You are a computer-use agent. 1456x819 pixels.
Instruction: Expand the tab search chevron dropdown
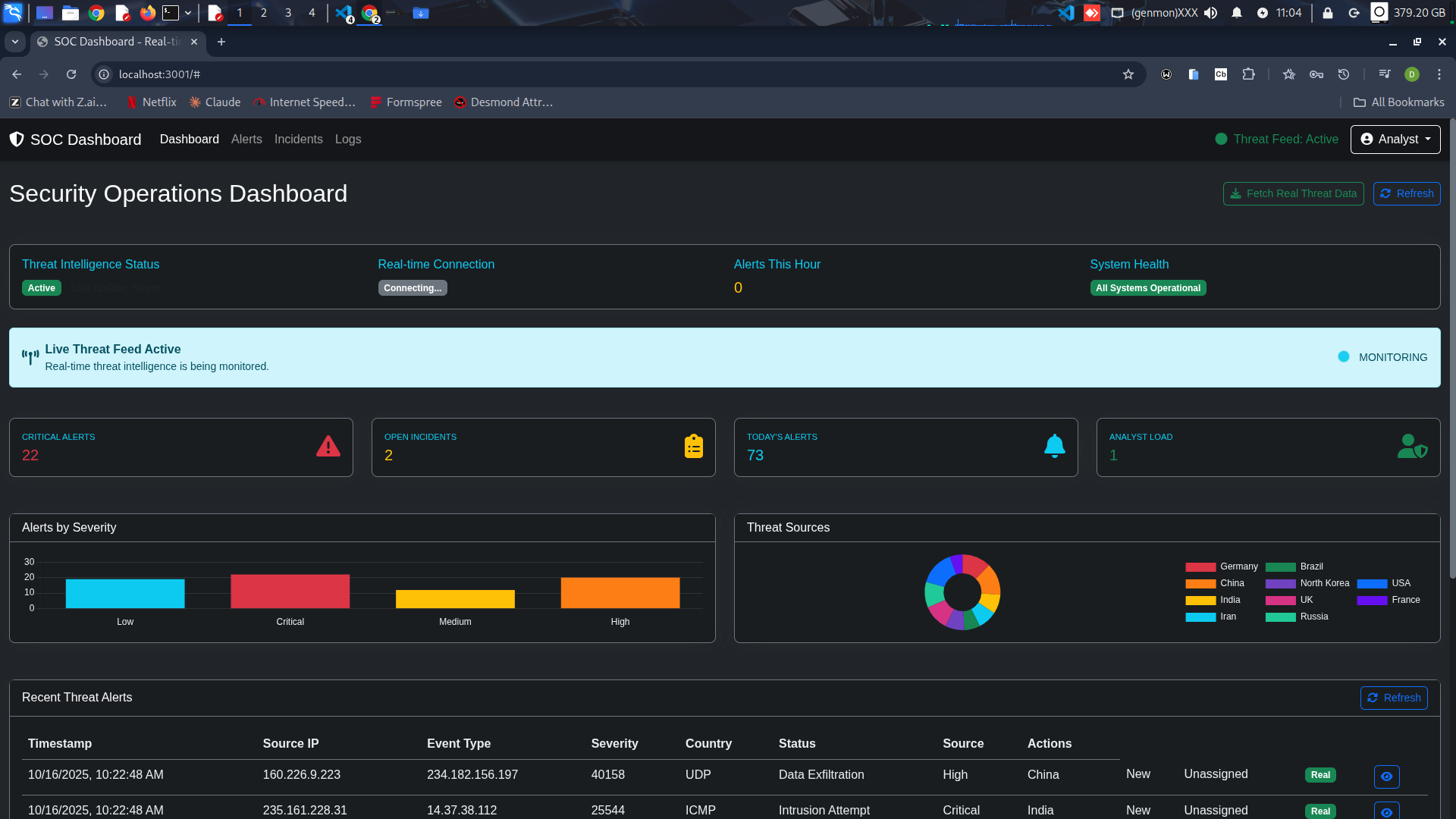tap(15, 42)
